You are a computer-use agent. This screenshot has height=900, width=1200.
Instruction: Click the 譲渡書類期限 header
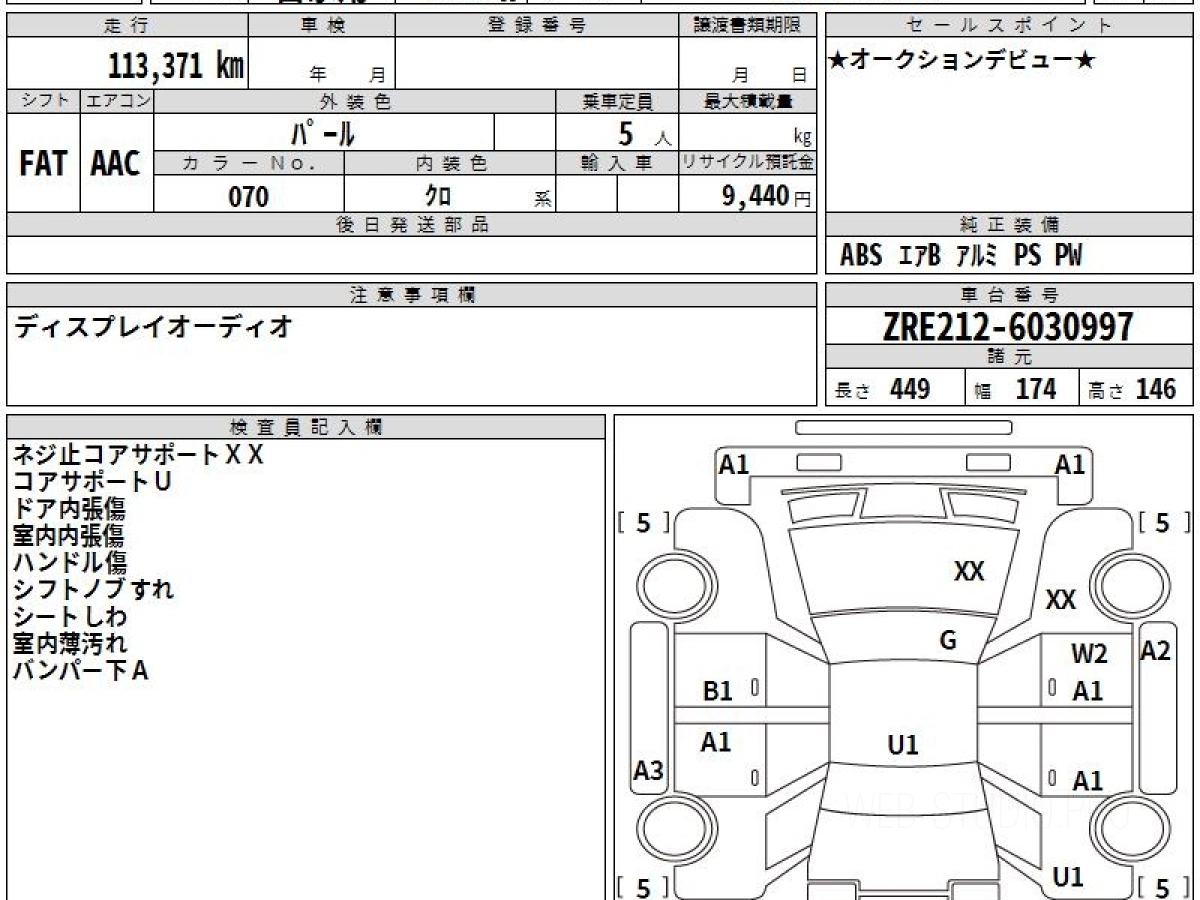pyautogui.click(x=748, y=26)
